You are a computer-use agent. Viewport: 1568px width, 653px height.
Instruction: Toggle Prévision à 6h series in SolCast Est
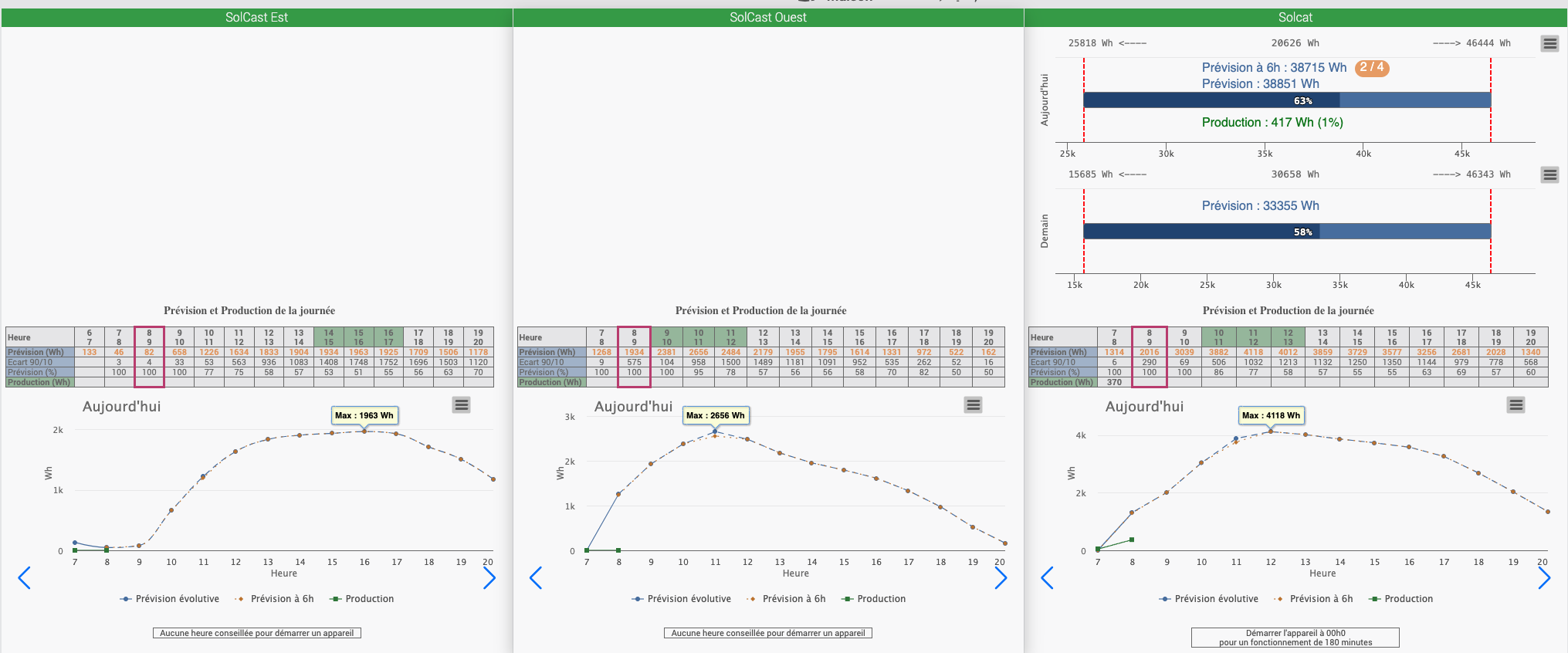pyautogui.click(x=274, y=599)
